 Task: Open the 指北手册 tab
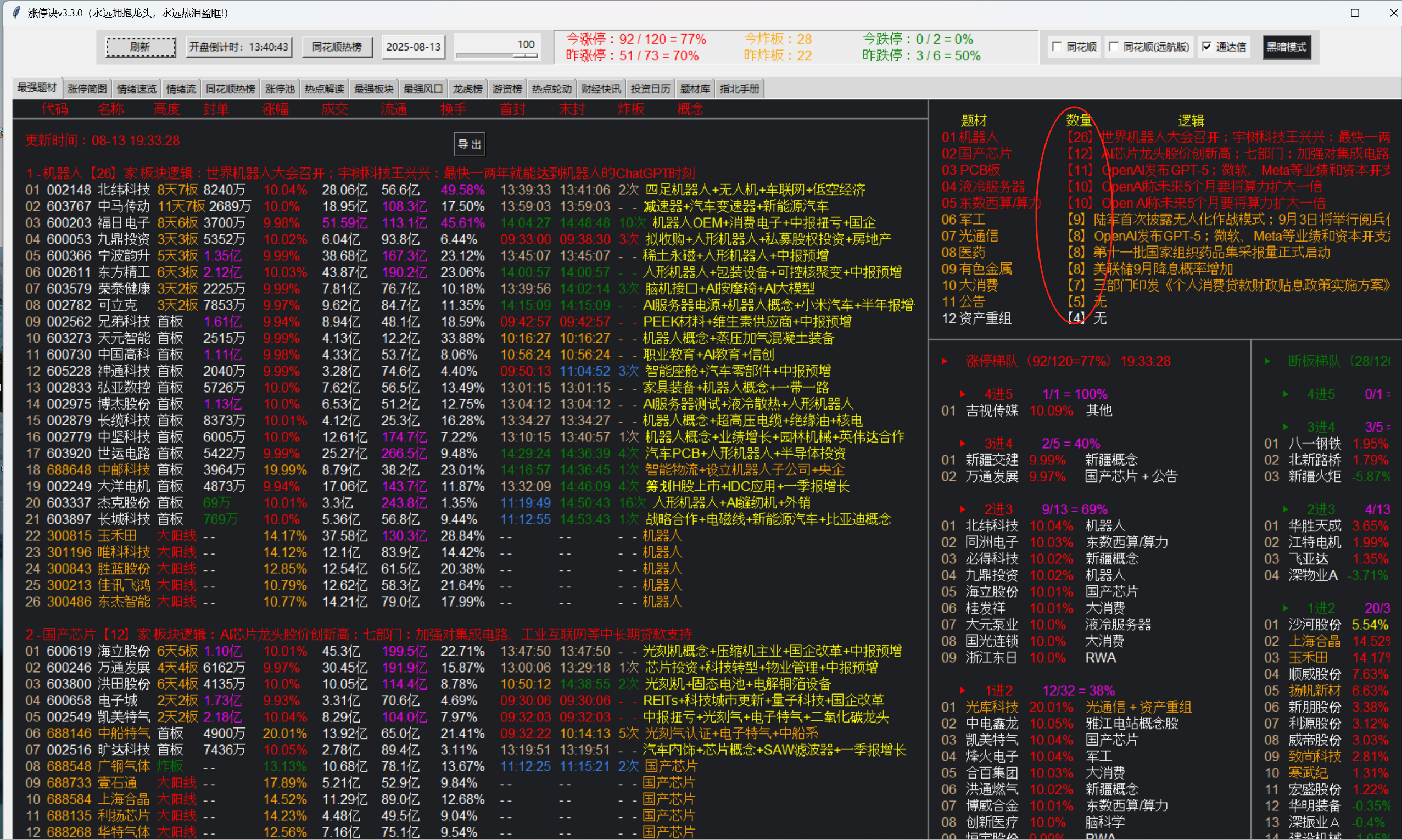pos(739,89)
